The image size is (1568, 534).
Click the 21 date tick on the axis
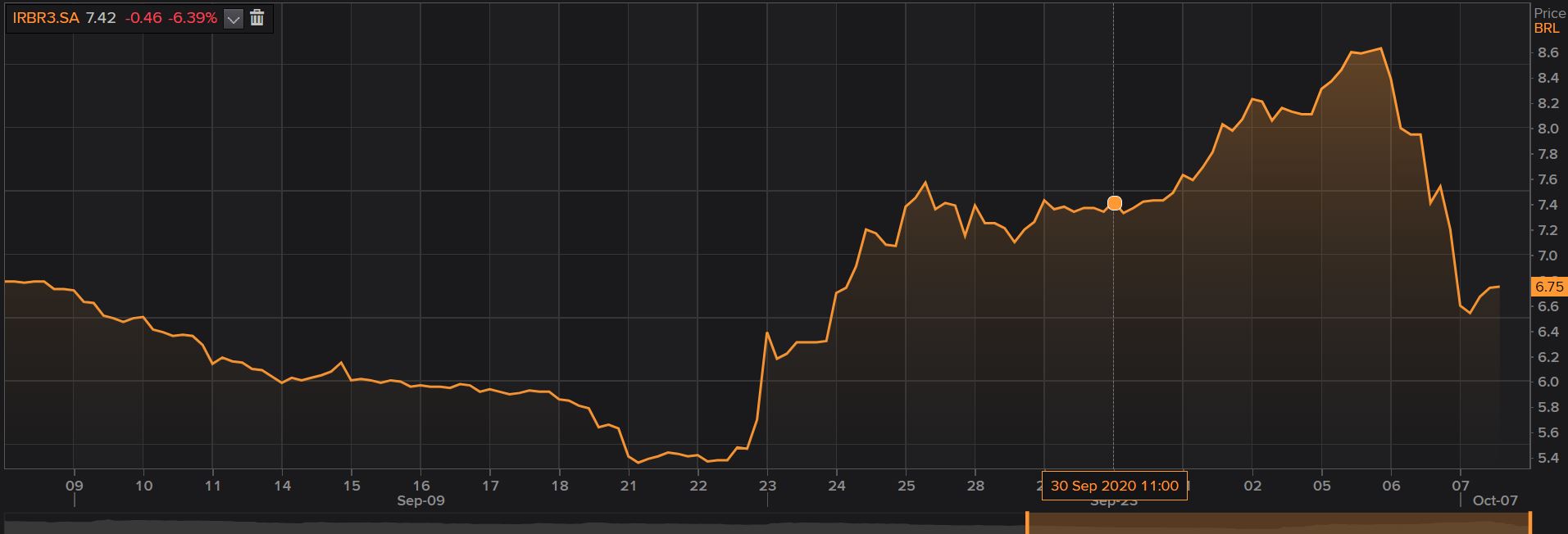628,485
